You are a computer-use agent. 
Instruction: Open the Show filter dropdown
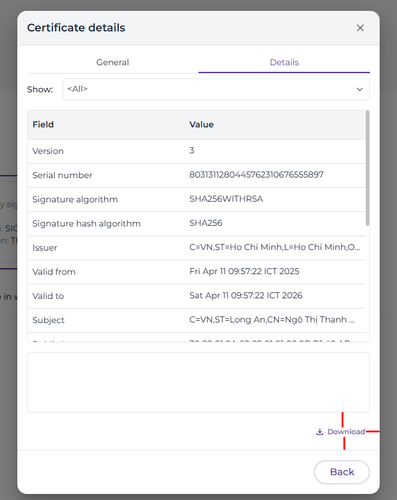(x=216, y=89)
